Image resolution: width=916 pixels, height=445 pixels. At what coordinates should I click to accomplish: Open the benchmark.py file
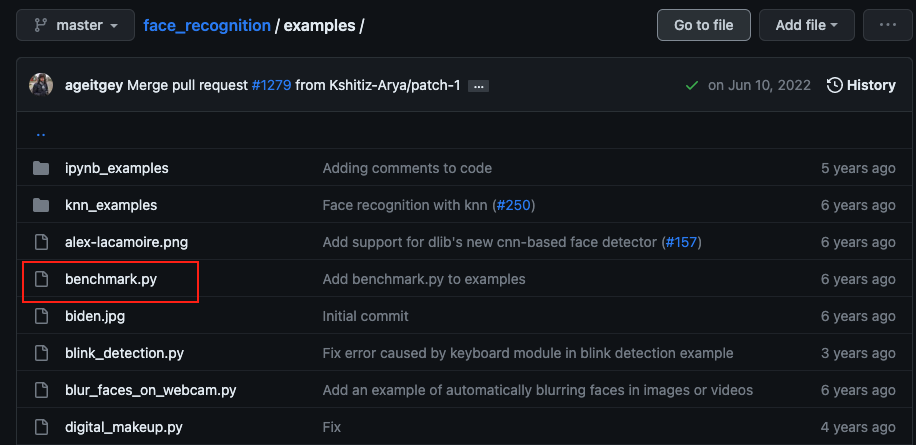[x=111, y=279]
